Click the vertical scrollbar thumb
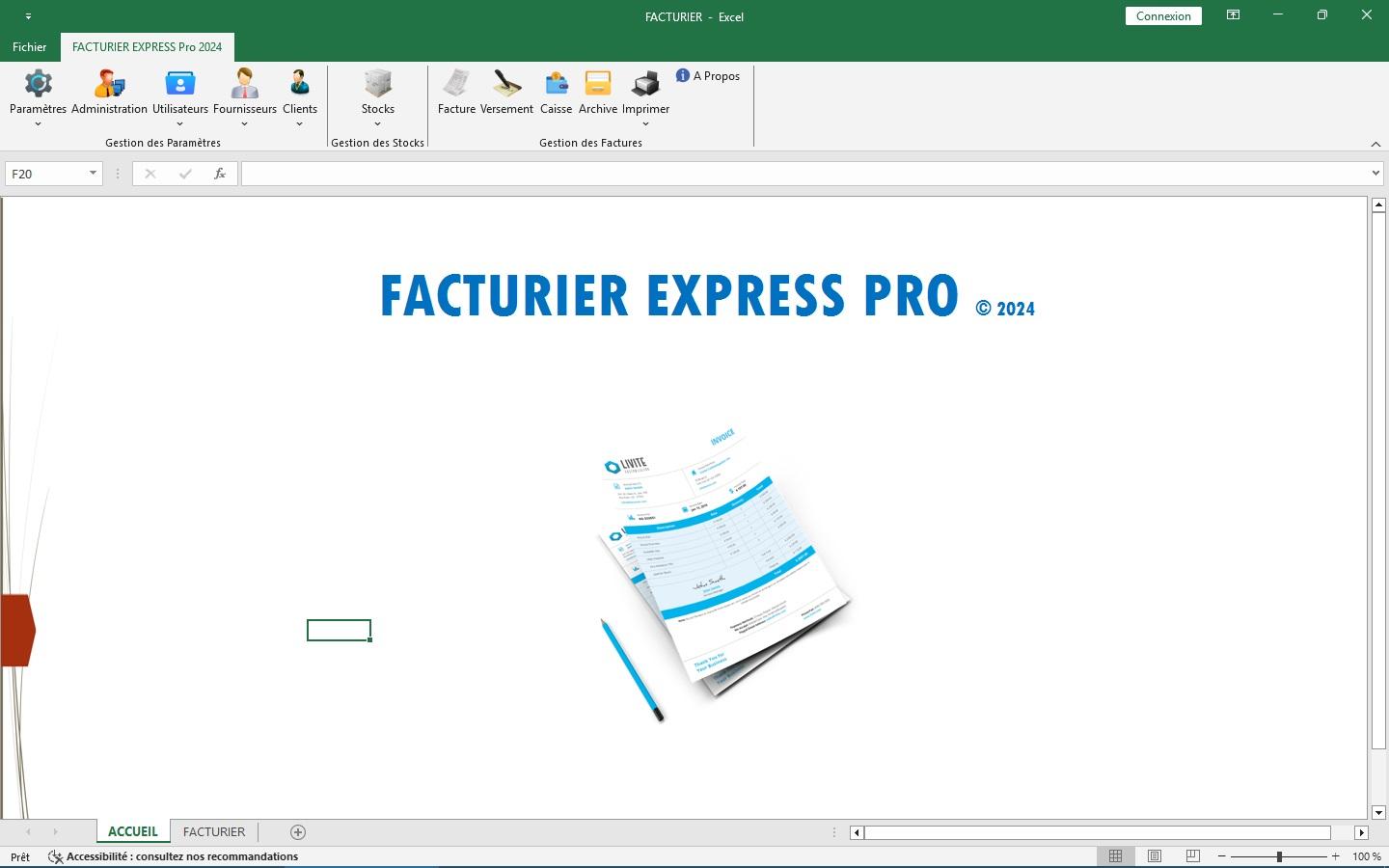 [1378, 480]
